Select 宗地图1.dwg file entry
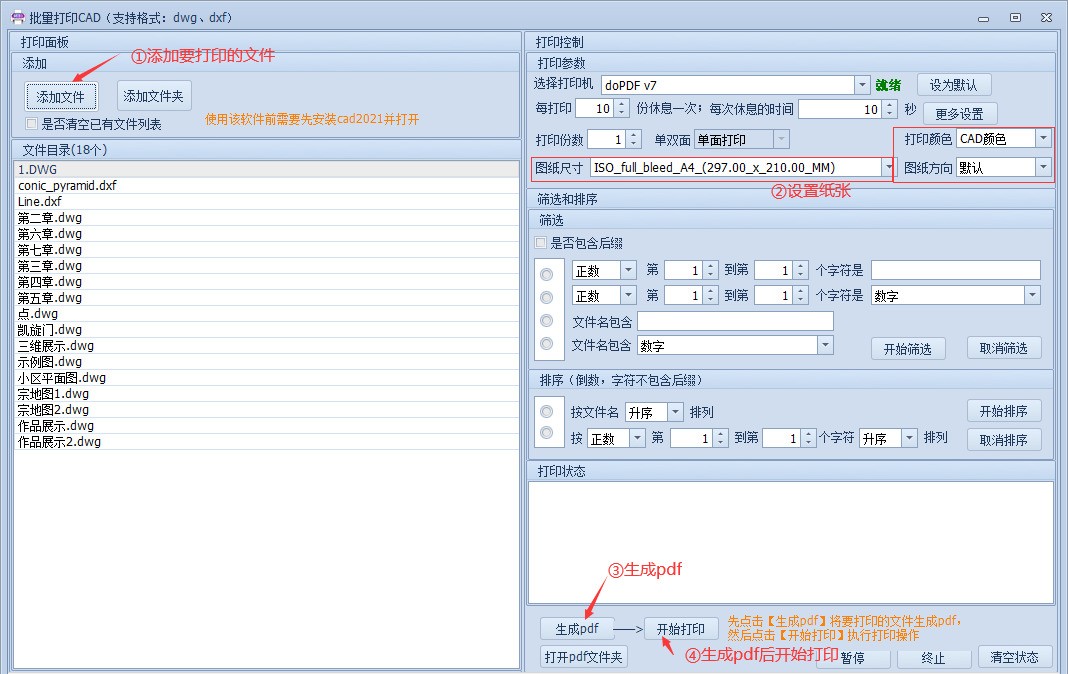 point(266,394)
